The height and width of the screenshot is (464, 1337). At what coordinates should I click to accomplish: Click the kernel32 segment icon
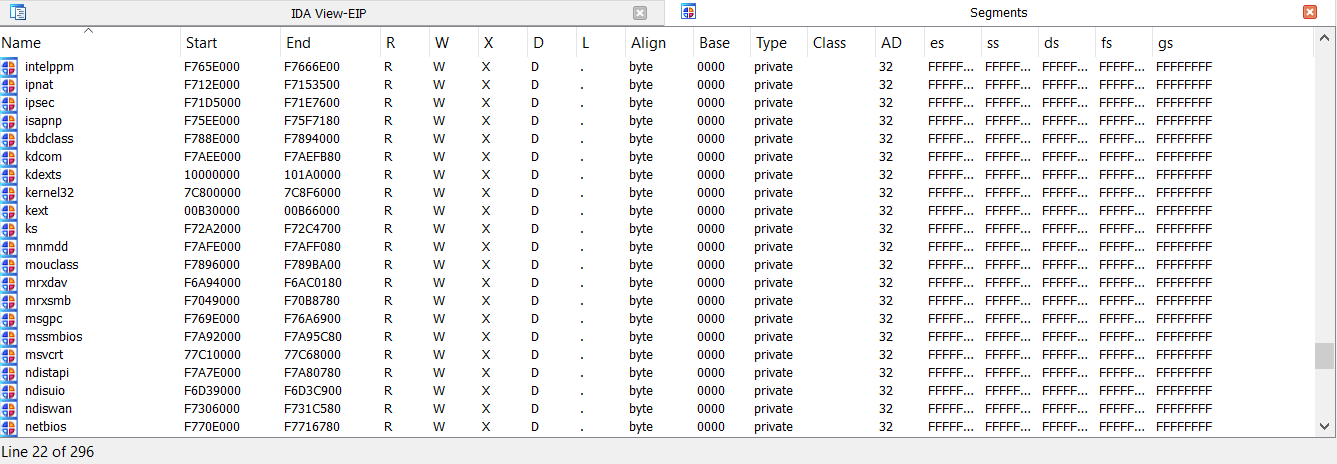tap(9, 193)
